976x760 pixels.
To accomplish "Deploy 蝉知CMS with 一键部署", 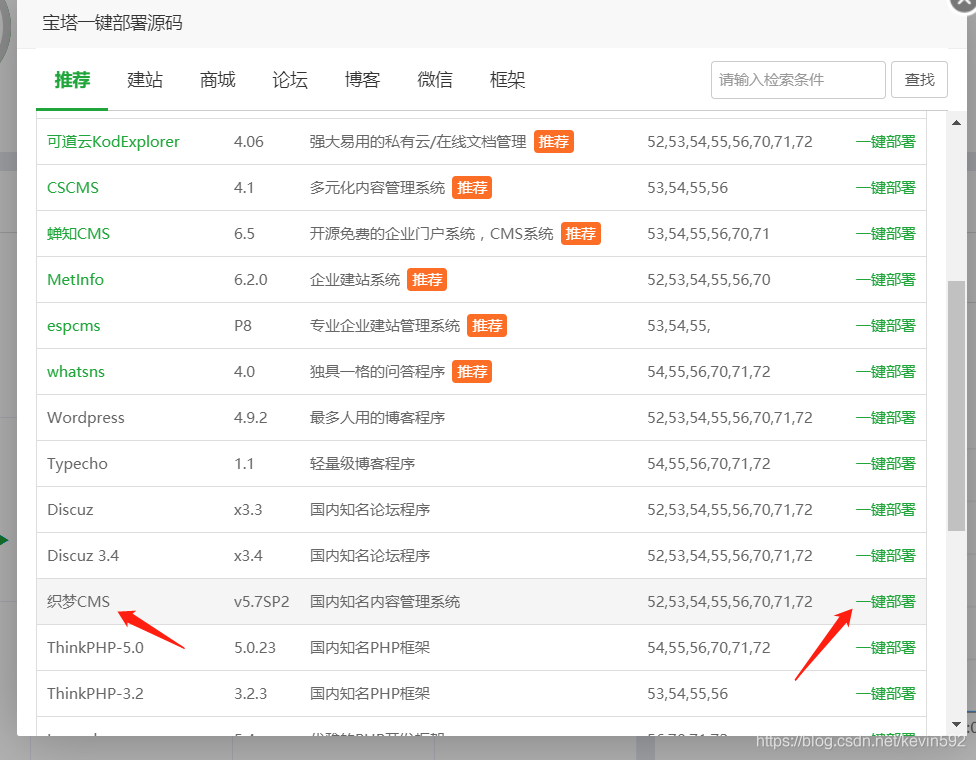I will click(886, 234).
